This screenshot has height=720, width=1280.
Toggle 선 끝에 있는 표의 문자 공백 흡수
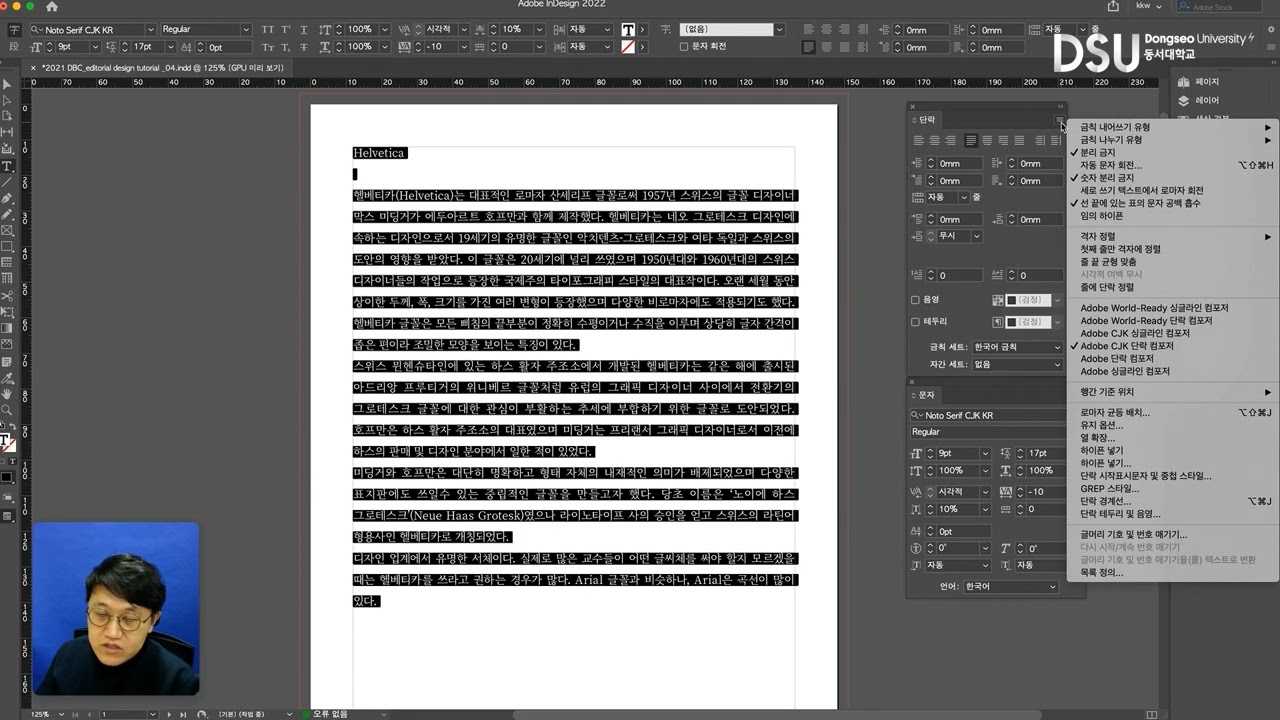click(x=1172, y=203)
